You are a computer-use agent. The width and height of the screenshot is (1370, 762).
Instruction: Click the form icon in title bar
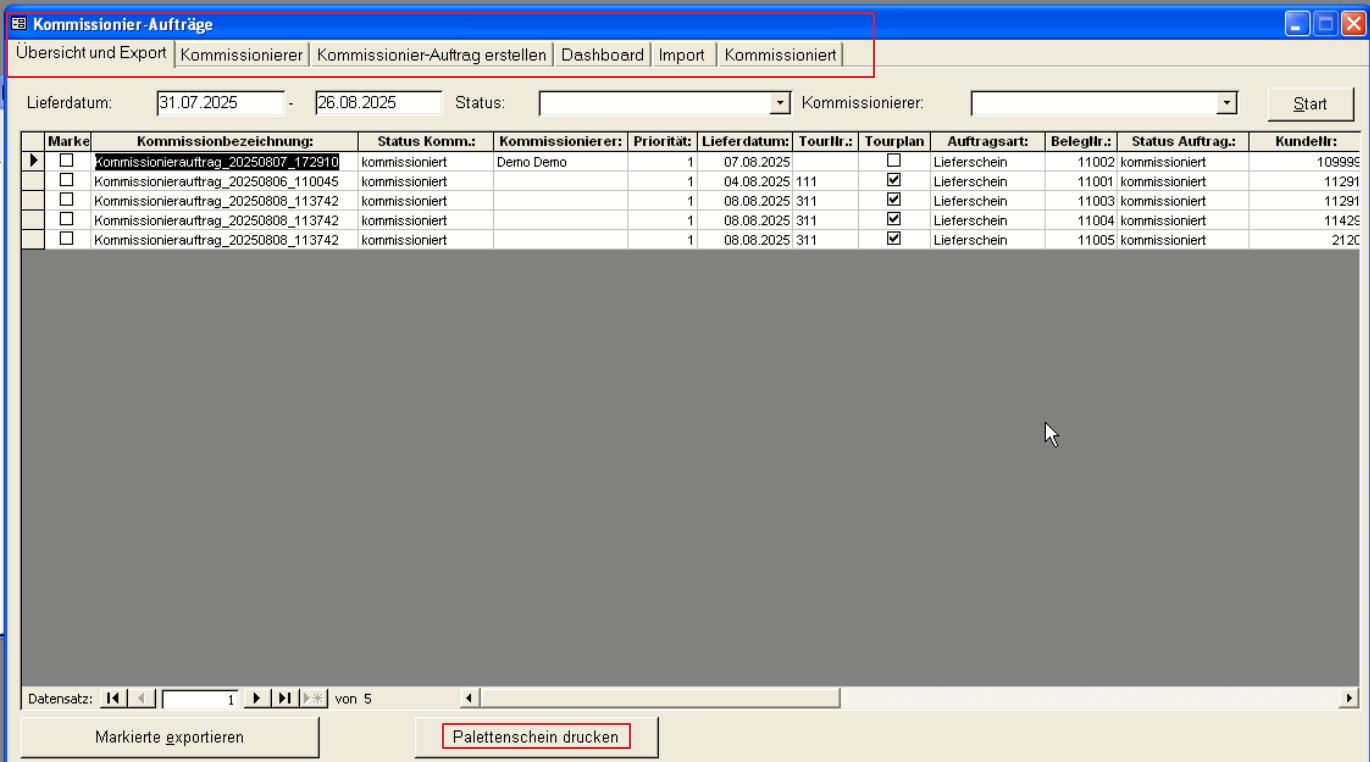(x=18, y=25)
